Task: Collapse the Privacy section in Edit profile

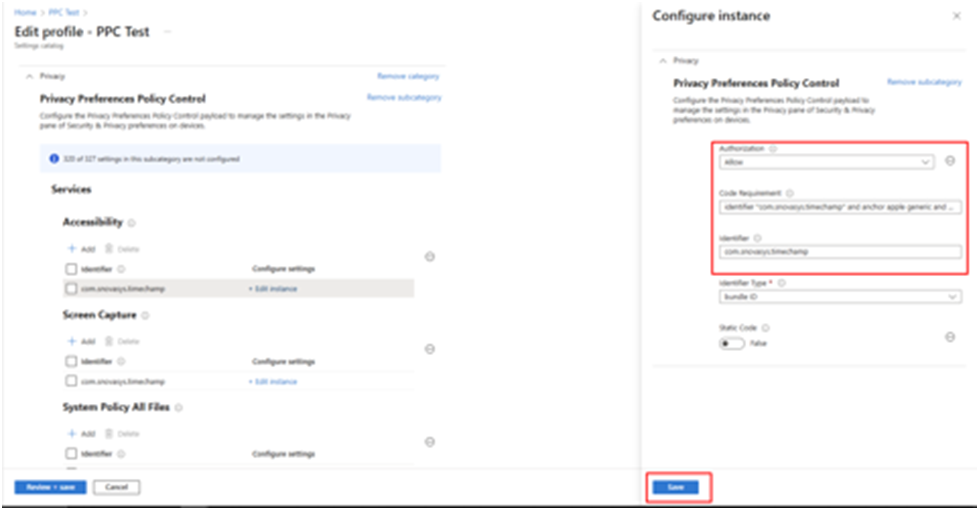Action: pos(27,76)
